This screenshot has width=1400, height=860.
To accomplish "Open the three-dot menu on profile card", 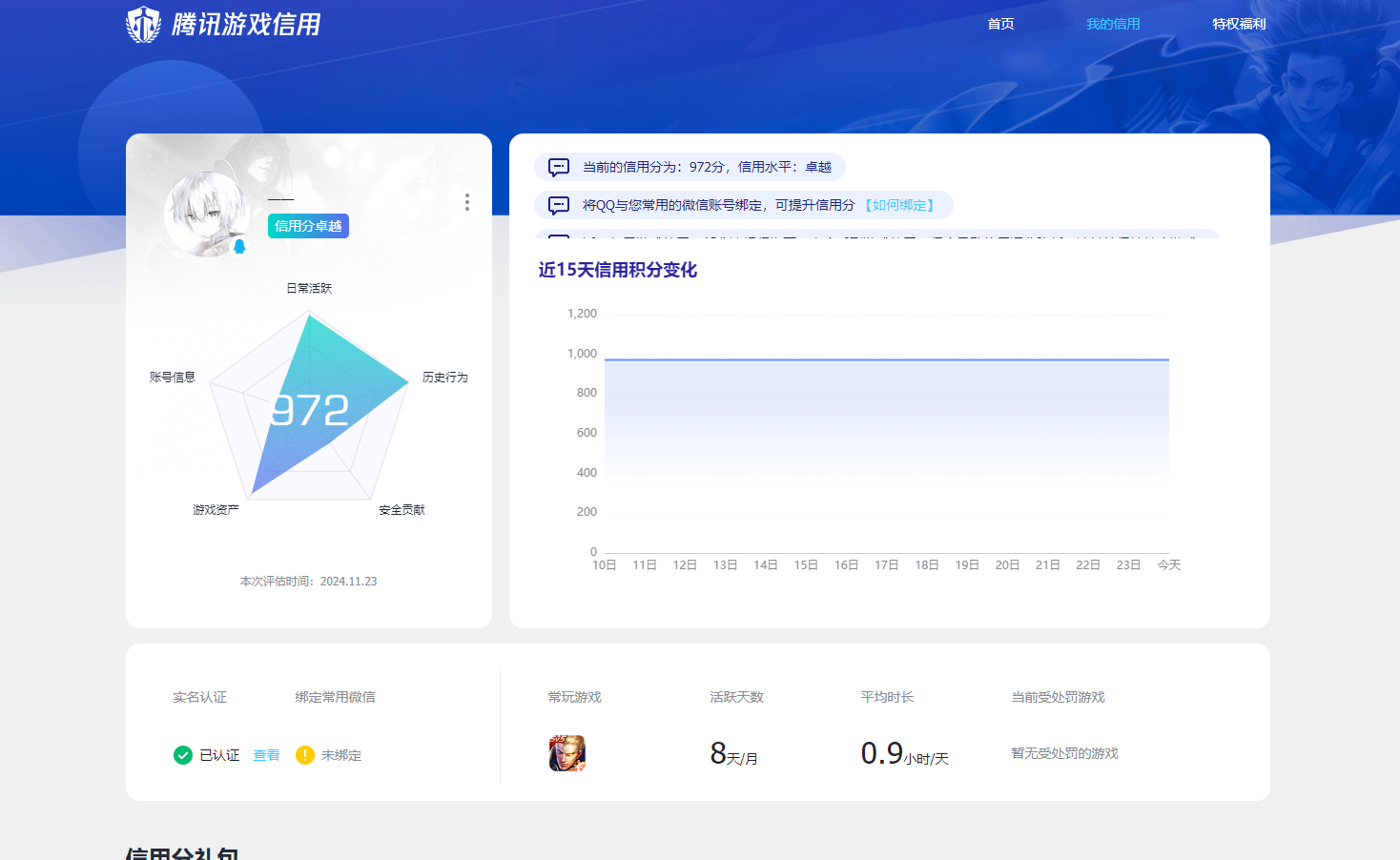I will [466, 202].
